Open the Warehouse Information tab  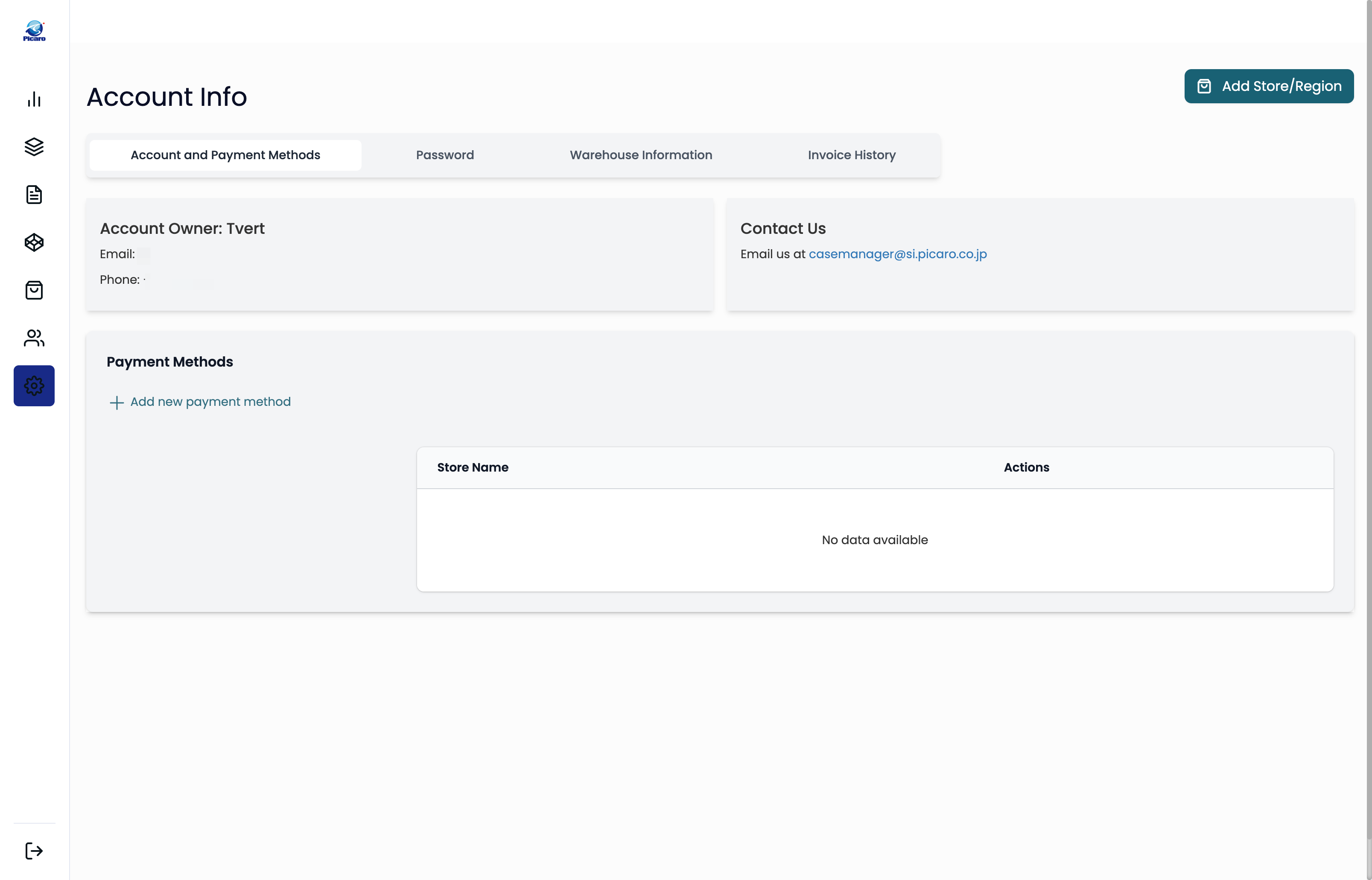[641, 155]
